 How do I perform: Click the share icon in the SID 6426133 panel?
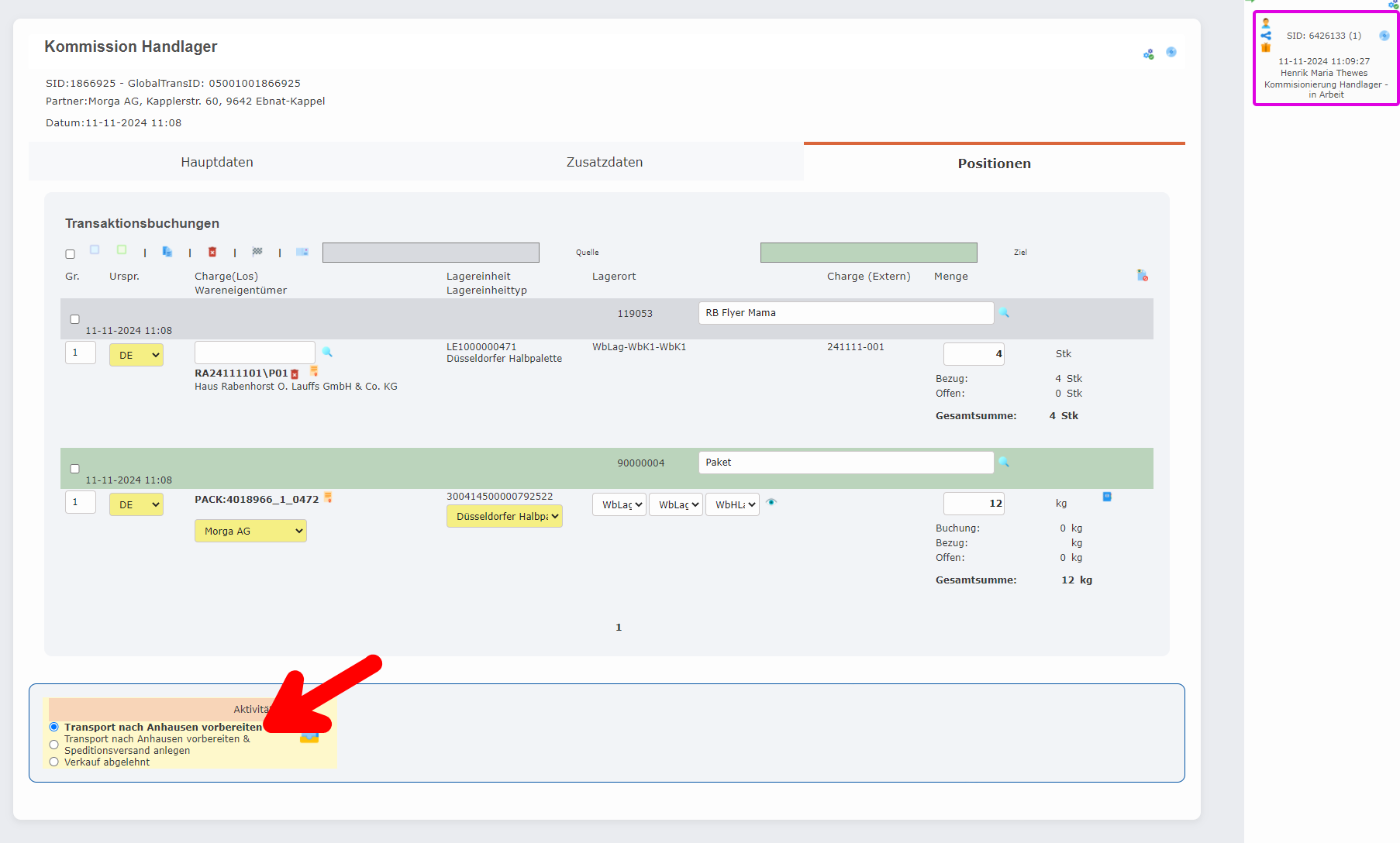1265,34
